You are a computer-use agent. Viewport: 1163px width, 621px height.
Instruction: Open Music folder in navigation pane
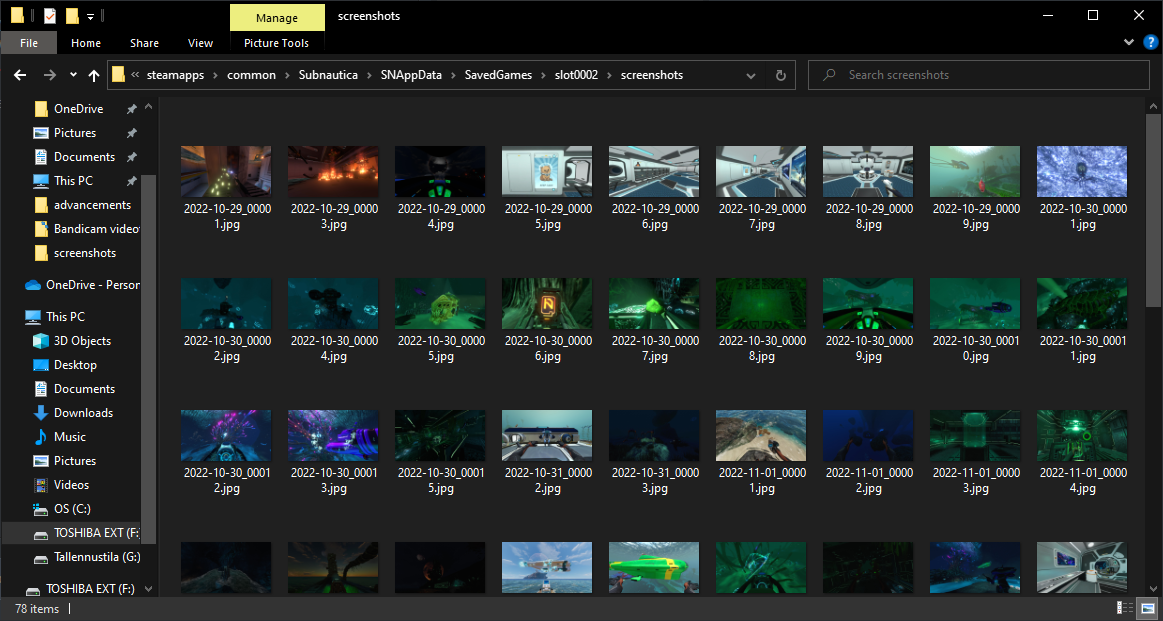click(x=70, y=437)
